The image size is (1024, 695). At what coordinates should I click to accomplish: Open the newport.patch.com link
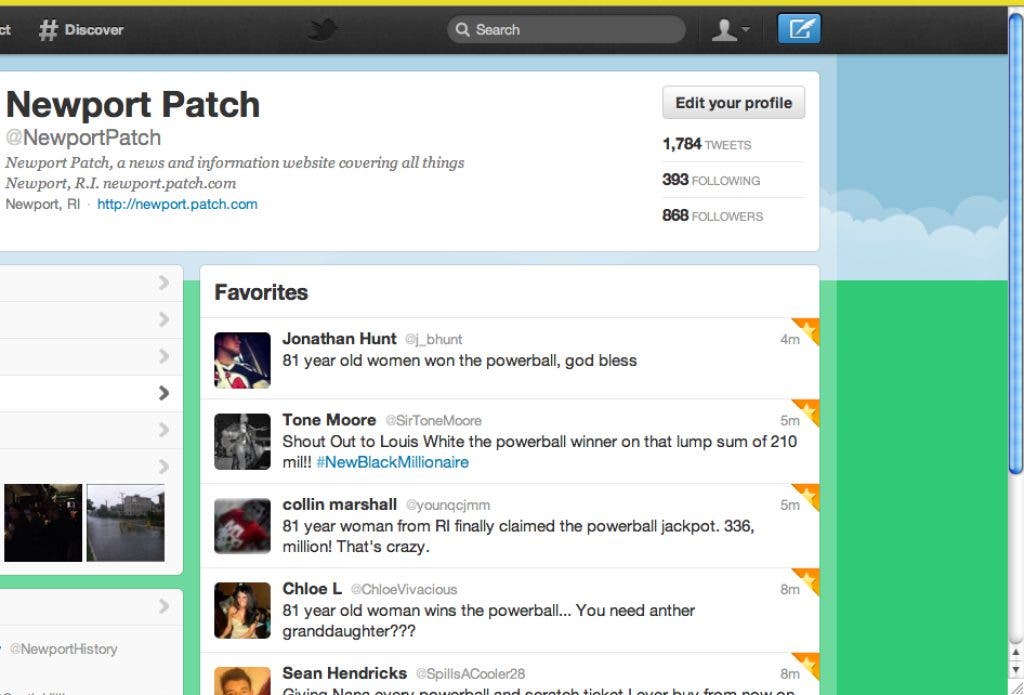[177, 204]
